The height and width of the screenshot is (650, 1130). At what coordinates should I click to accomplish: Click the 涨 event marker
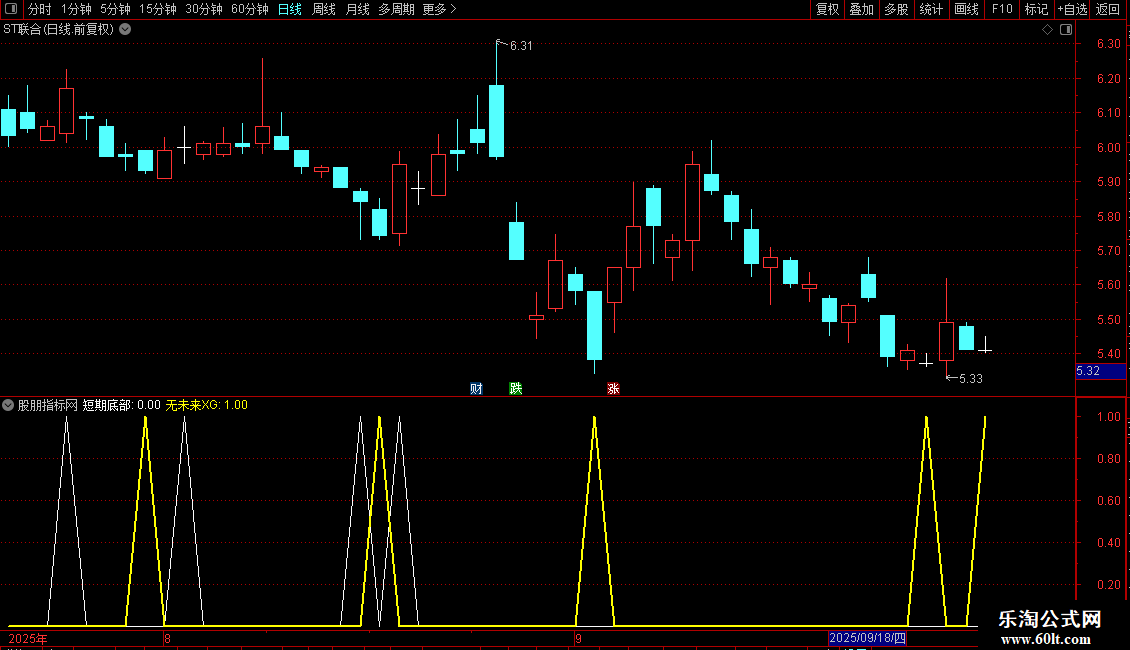point(613,388)
